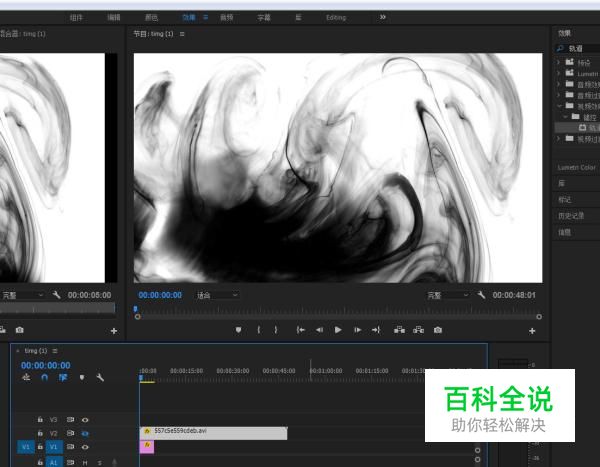Click timeline playhead timecode 00:00:00:00
Image resolution: width=600 pixels, height=467 pixels.
point(46,365)
